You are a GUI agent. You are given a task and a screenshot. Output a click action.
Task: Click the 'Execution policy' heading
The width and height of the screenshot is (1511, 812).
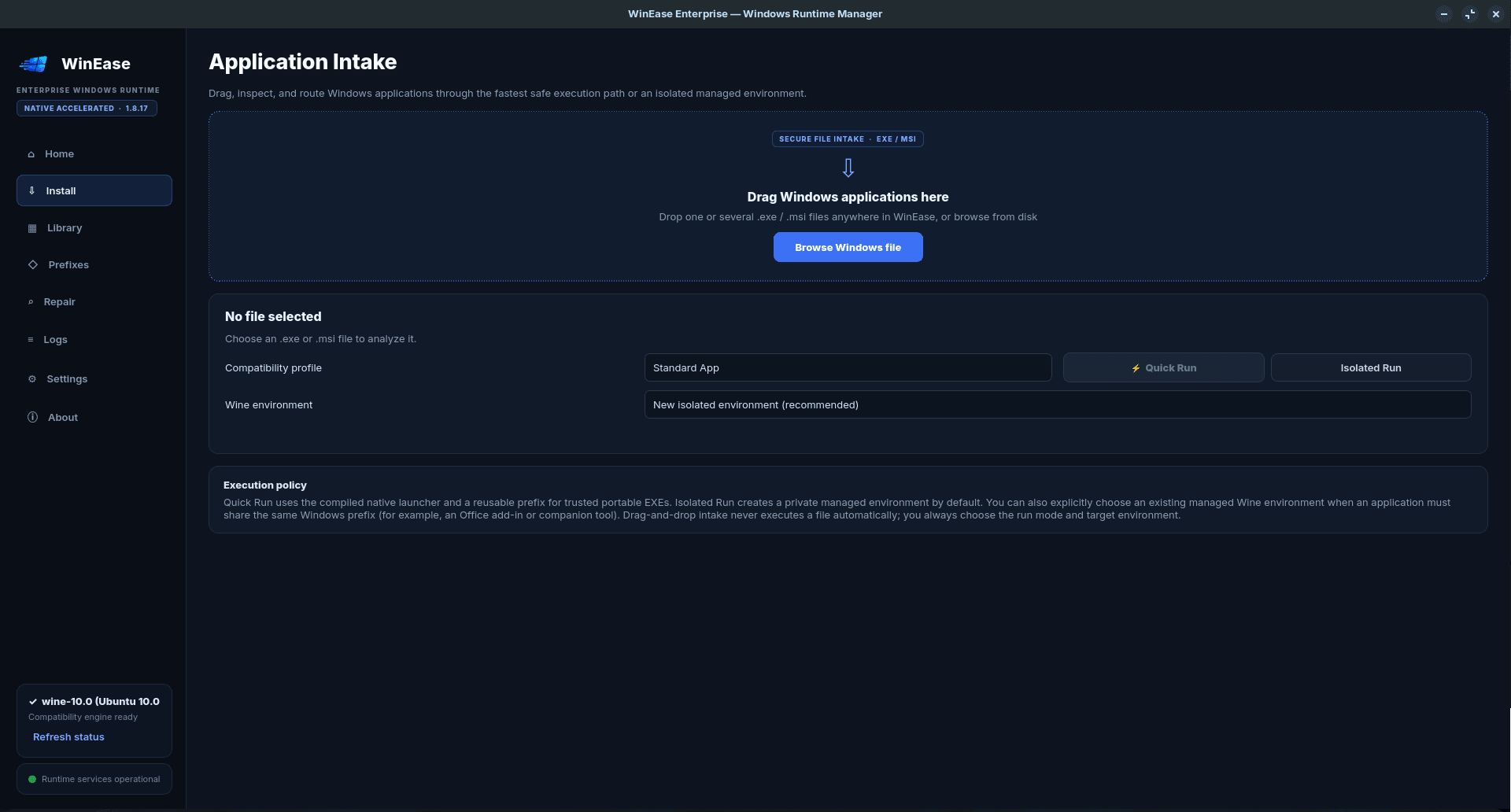tap(264, 485)
